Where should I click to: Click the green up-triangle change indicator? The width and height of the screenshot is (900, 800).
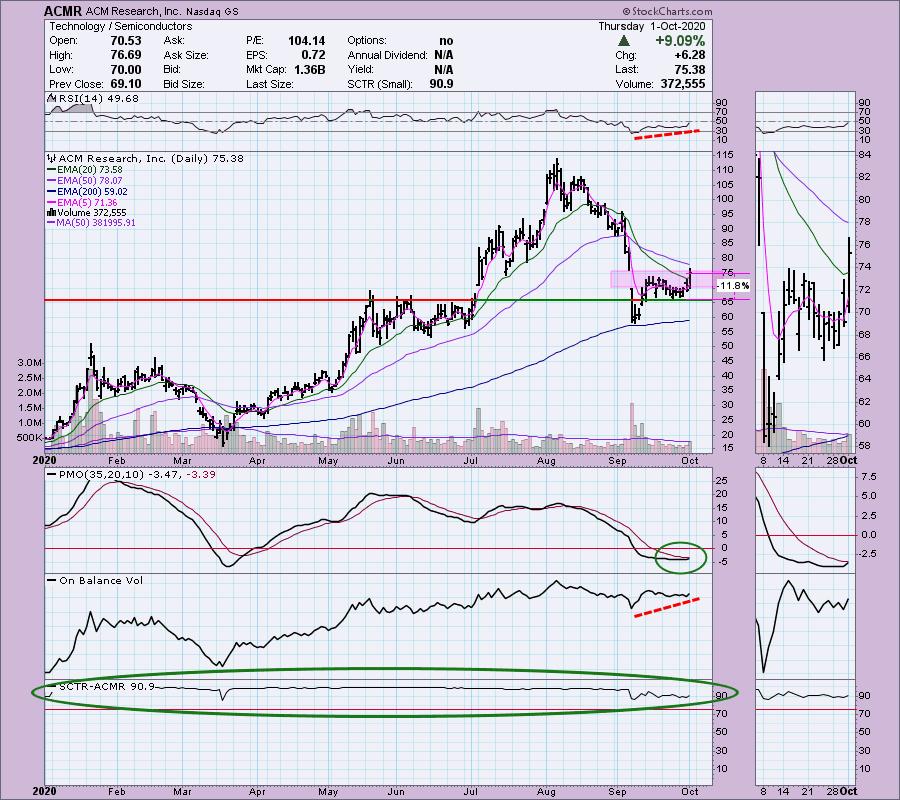(624, 41)
